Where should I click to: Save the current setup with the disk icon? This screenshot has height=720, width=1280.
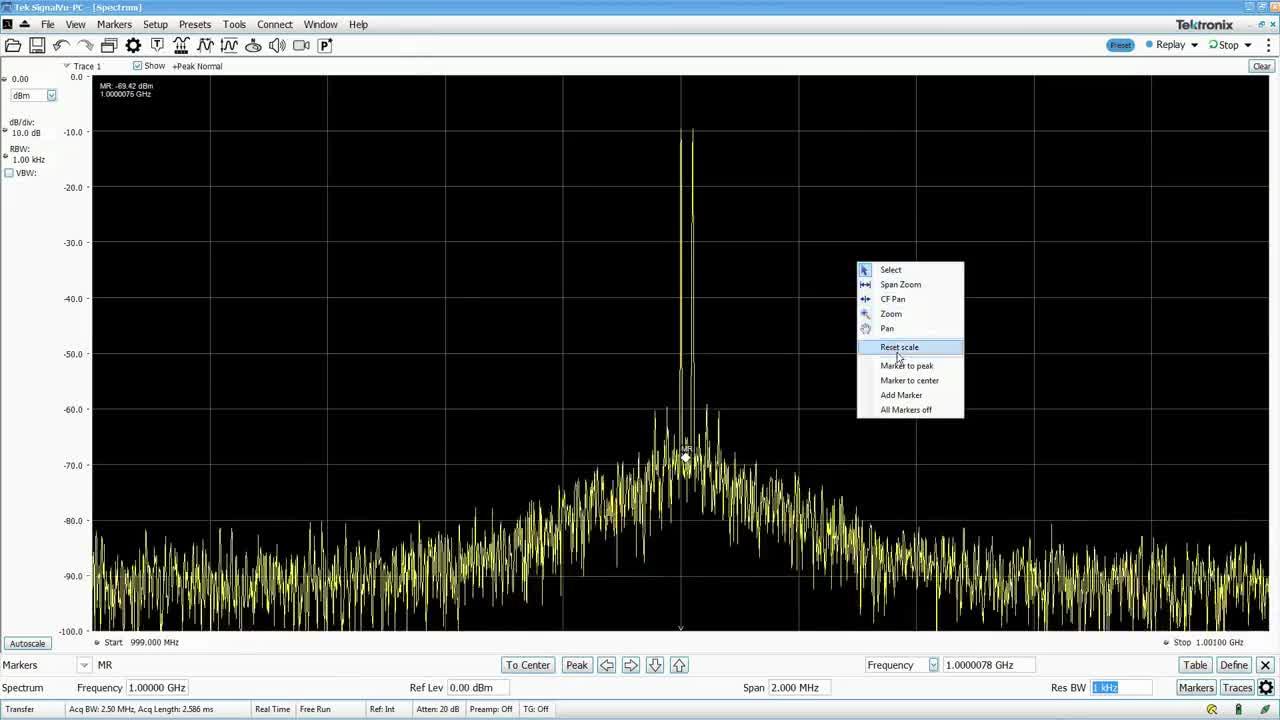coord(37,45)
